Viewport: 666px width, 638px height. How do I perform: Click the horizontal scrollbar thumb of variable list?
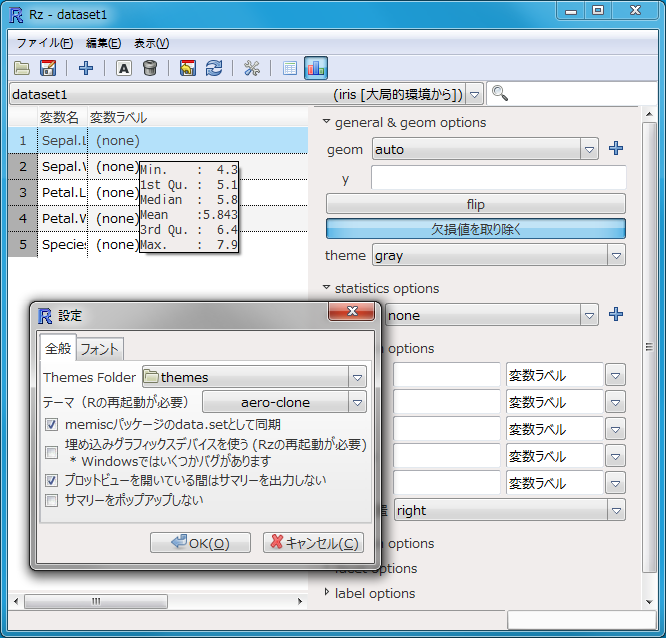point(96,601)
